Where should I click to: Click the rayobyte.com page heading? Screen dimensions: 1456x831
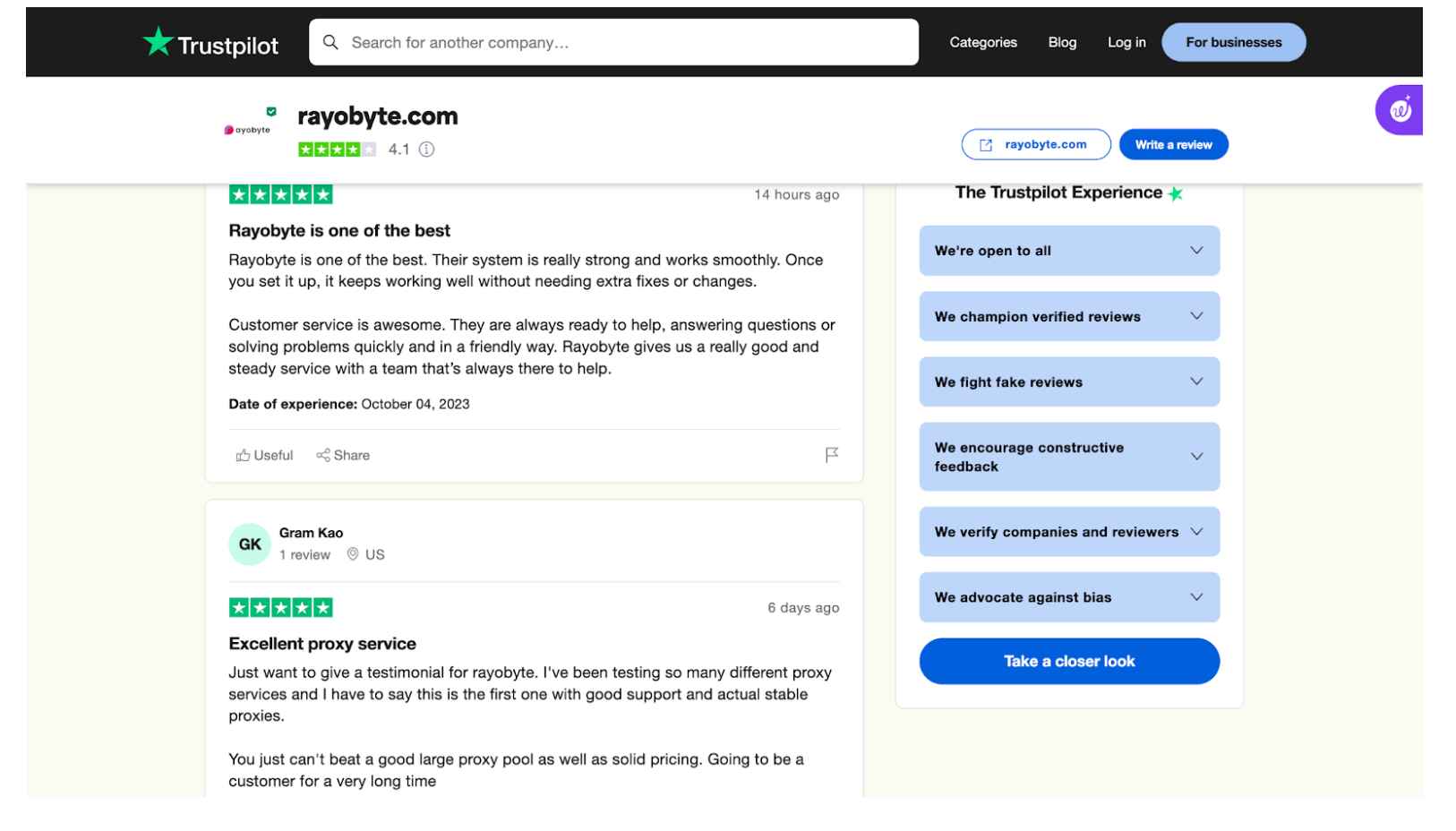coord(377,116)
